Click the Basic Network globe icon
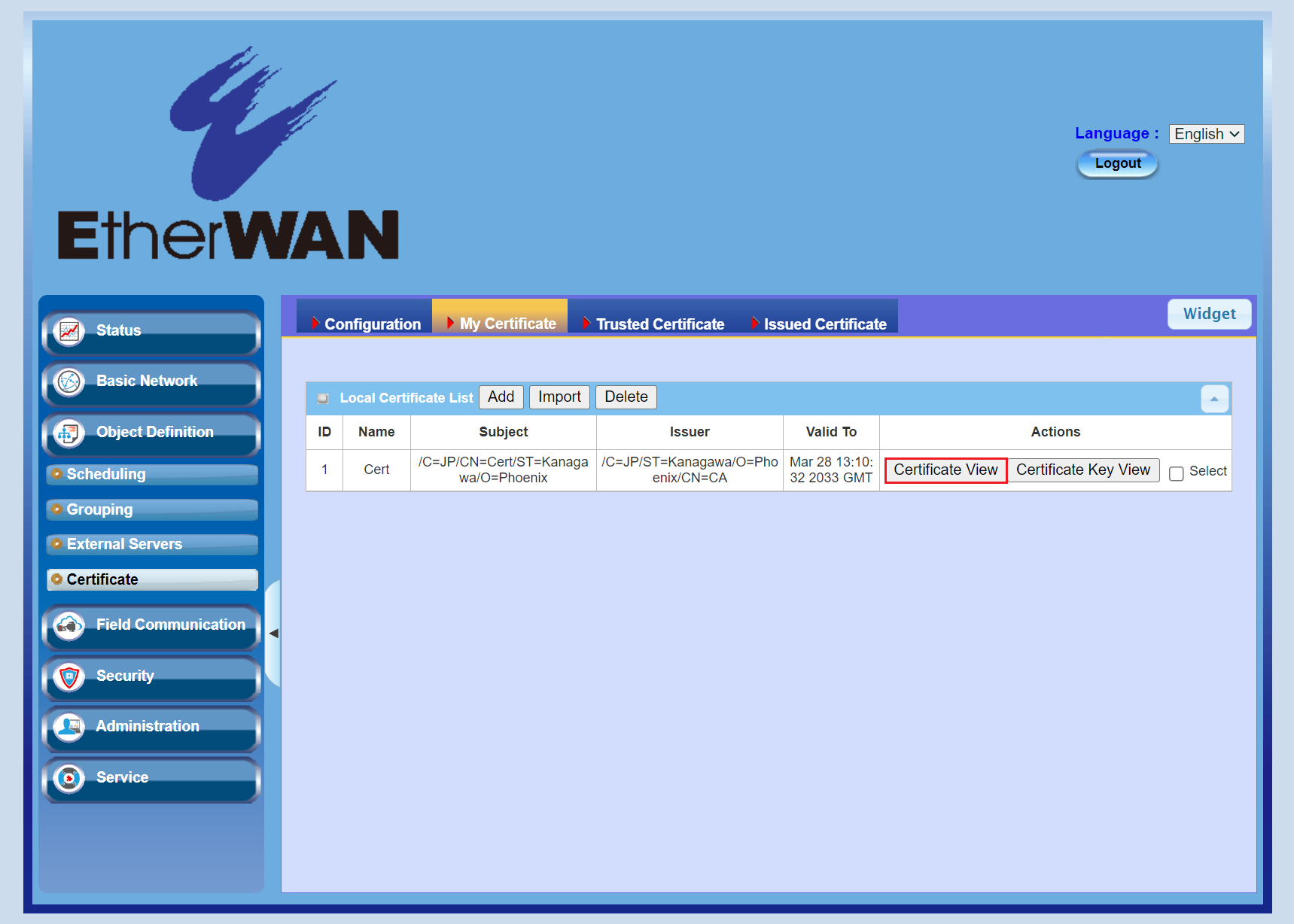The image size is (1294, 924). 69,382
